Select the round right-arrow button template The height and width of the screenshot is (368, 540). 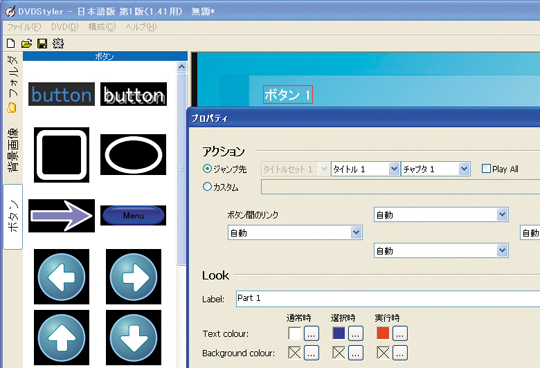click(133, 277)
